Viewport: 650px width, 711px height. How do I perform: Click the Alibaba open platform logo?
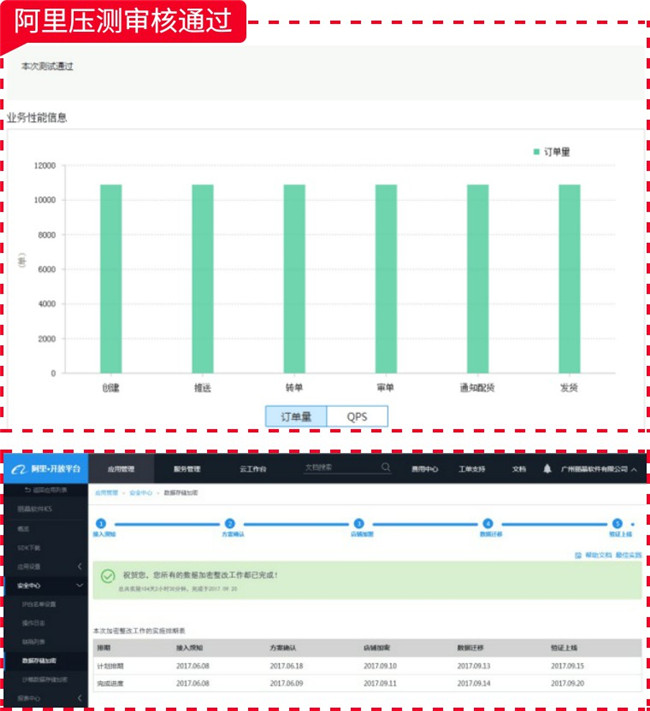46,468
